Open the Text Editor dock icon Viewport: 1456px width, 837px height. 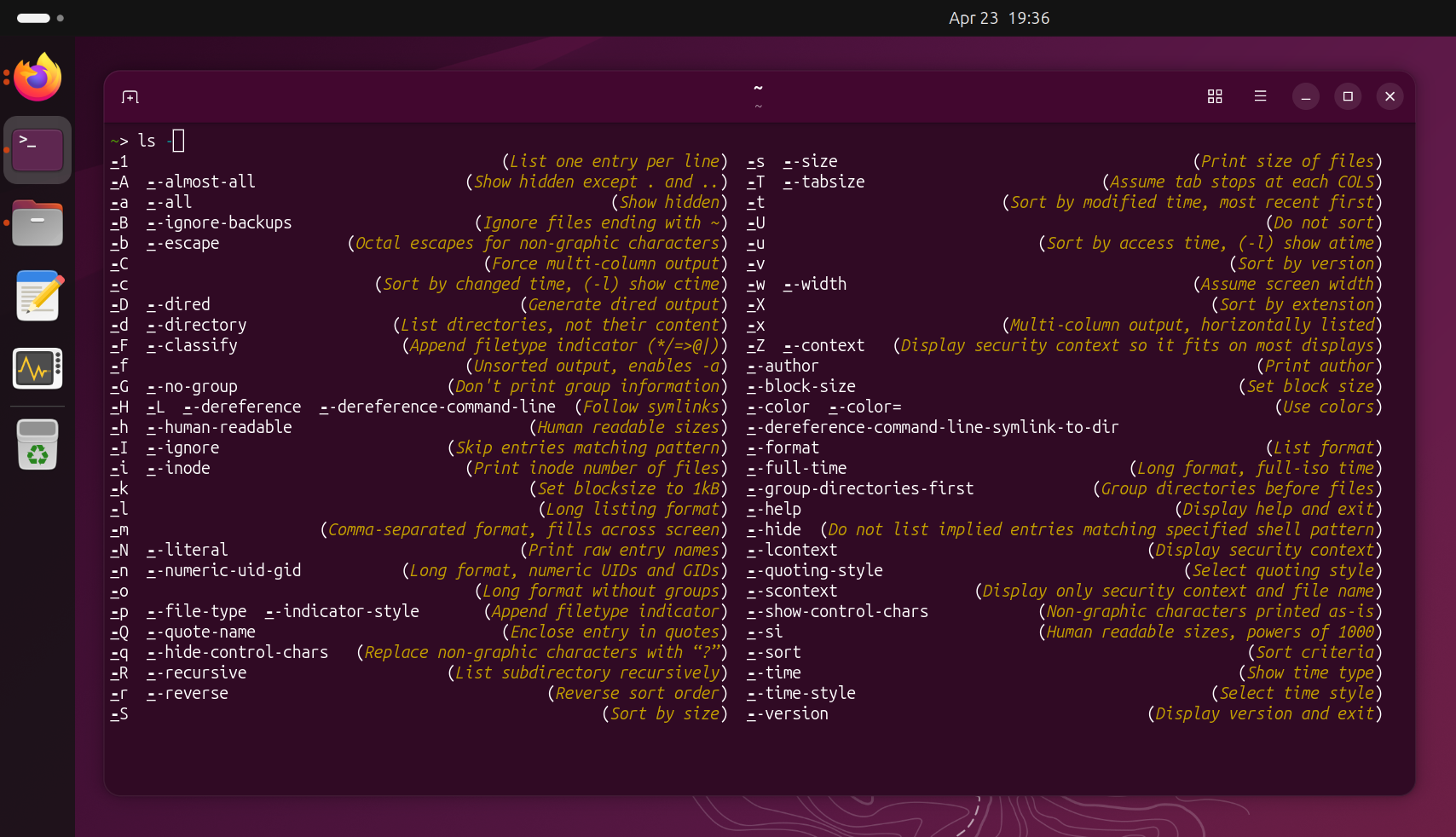tap(38, 296)
